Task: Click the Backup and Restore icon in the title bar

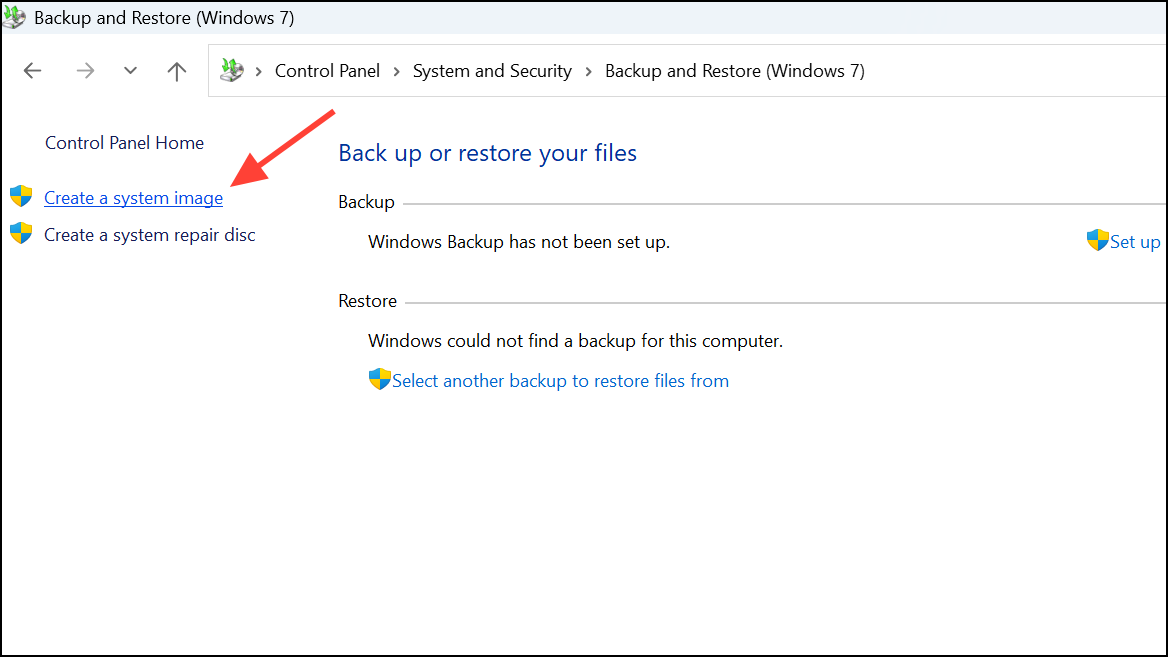Action: tap(14, 16)
